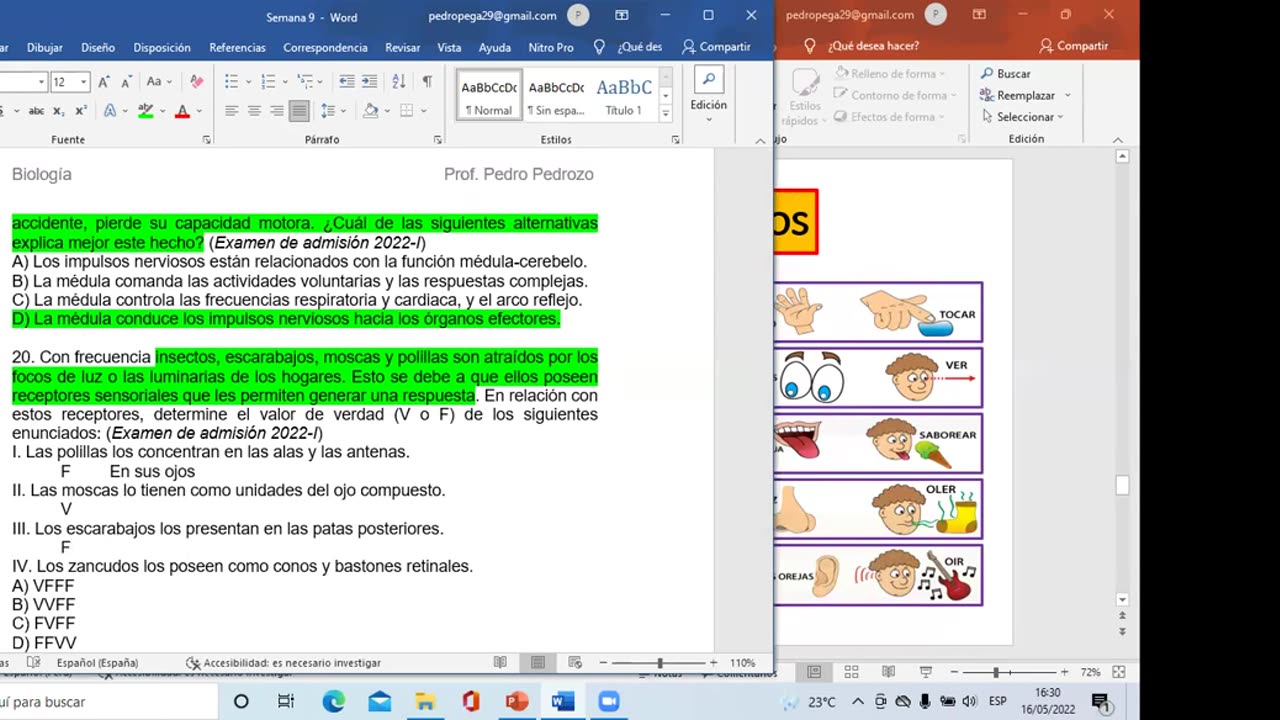This screenshot has width=1280, height=720.
Task: Expand highlight color dropdown arrow
Action: pyautogui.click(x=161, y=111)
